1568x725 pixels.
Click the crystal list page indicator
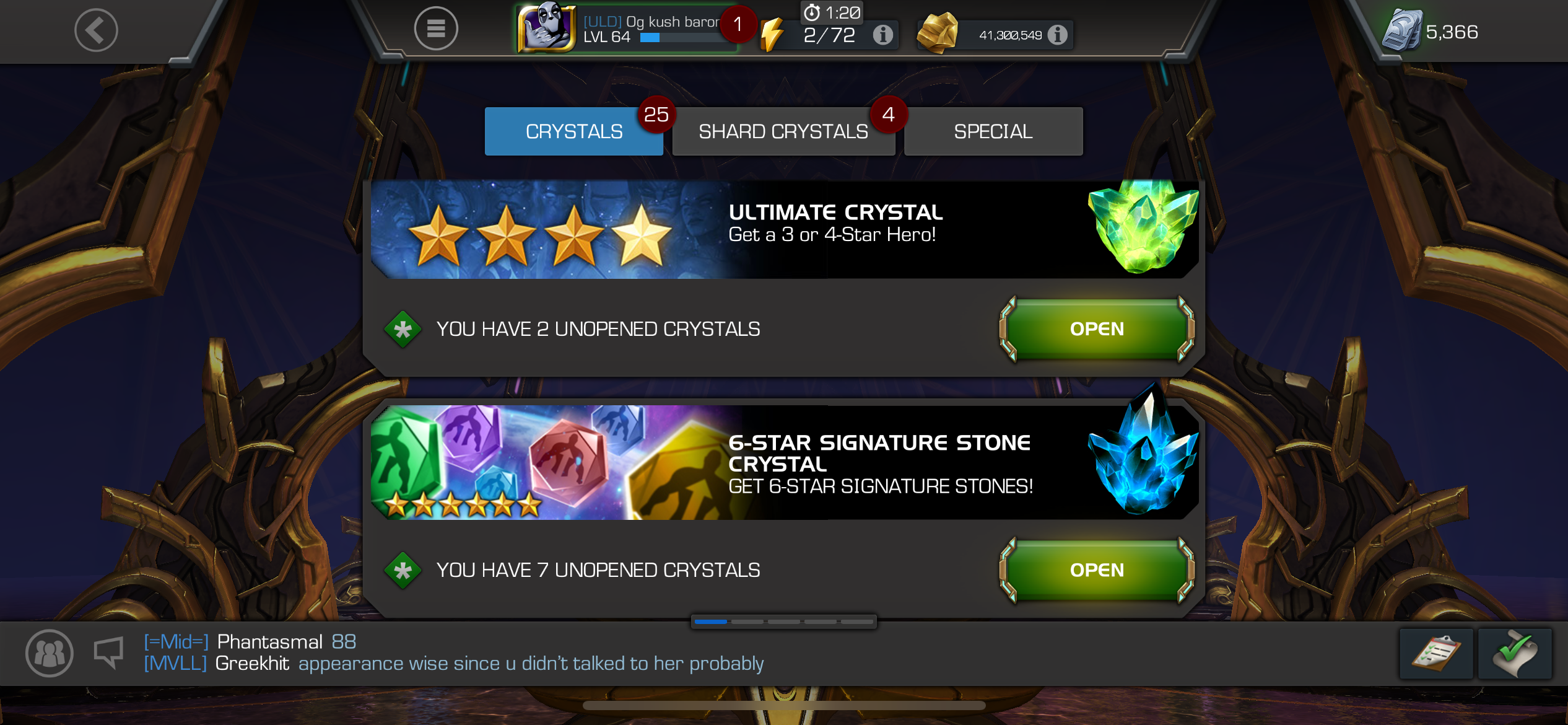783,622
